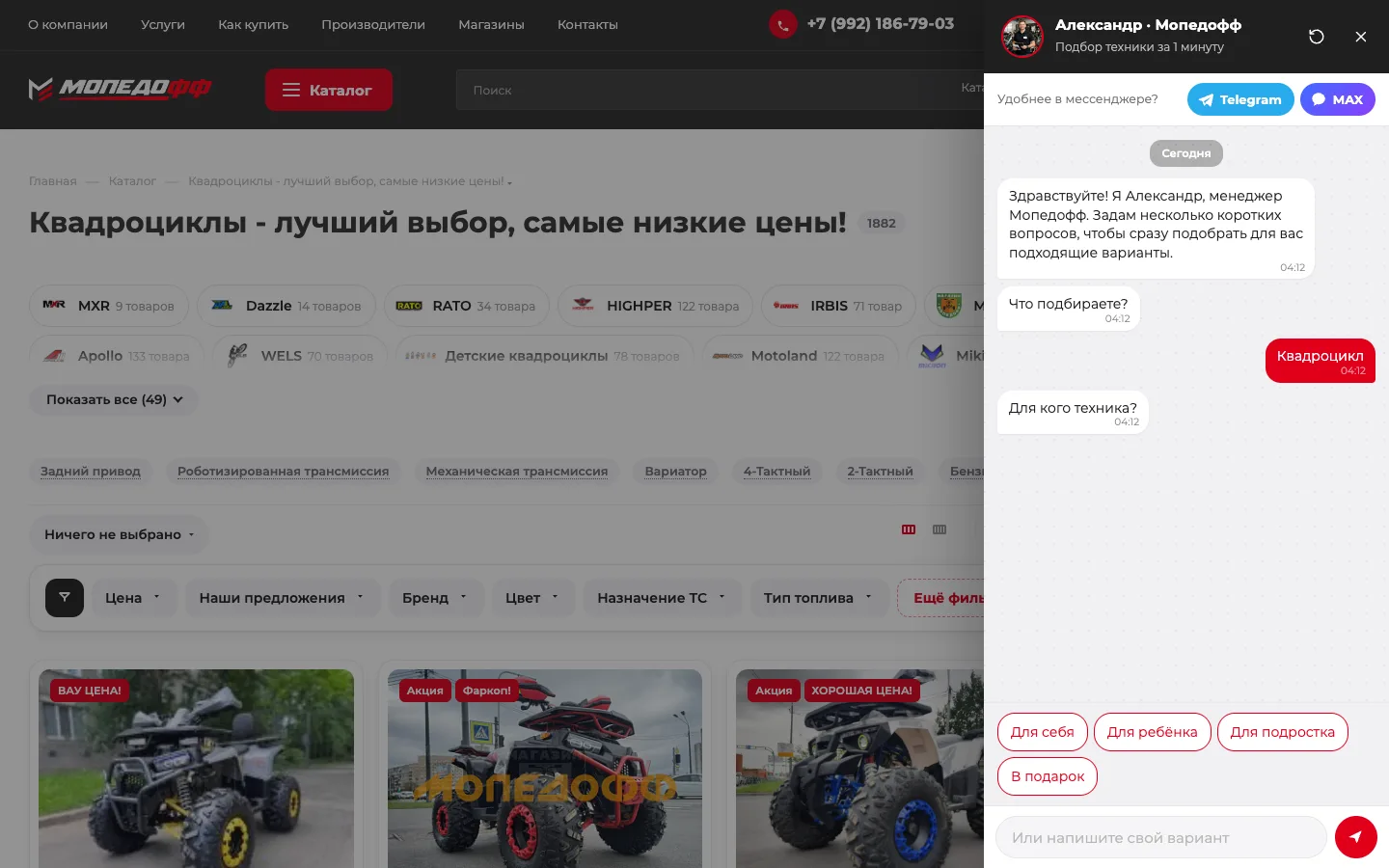Open the Контакты menu item
The height and width of the screenshot is (868, 1389).
[x=587, y=25]
